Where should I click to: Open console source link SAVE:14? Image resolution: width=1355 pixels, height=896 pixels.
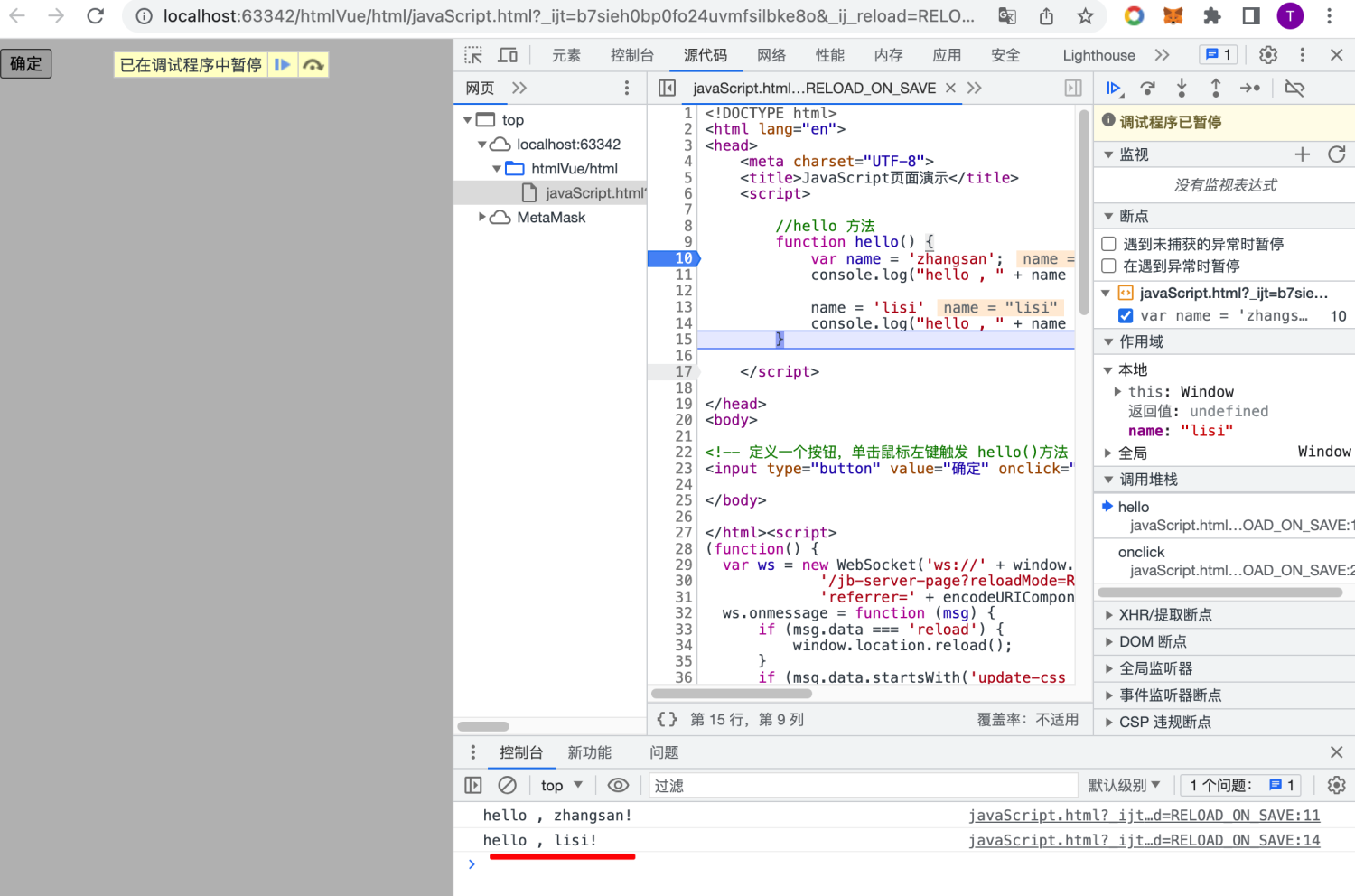(1144, 840)
